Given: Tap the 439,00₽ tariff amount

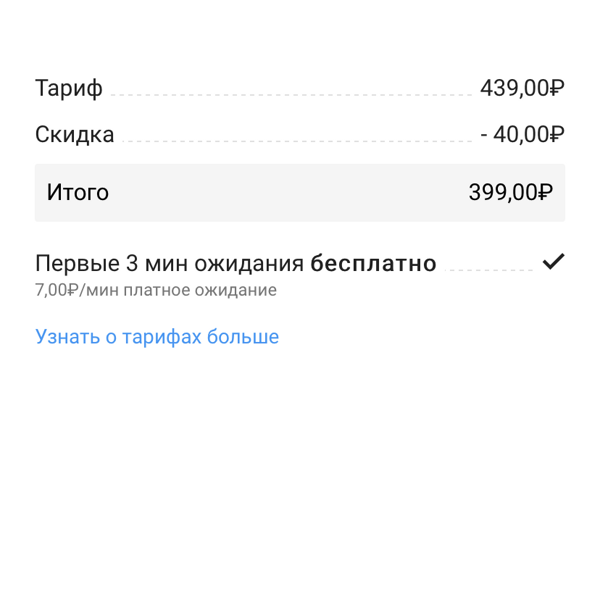Looking at the screenshot, I should (x=522, y=88).
